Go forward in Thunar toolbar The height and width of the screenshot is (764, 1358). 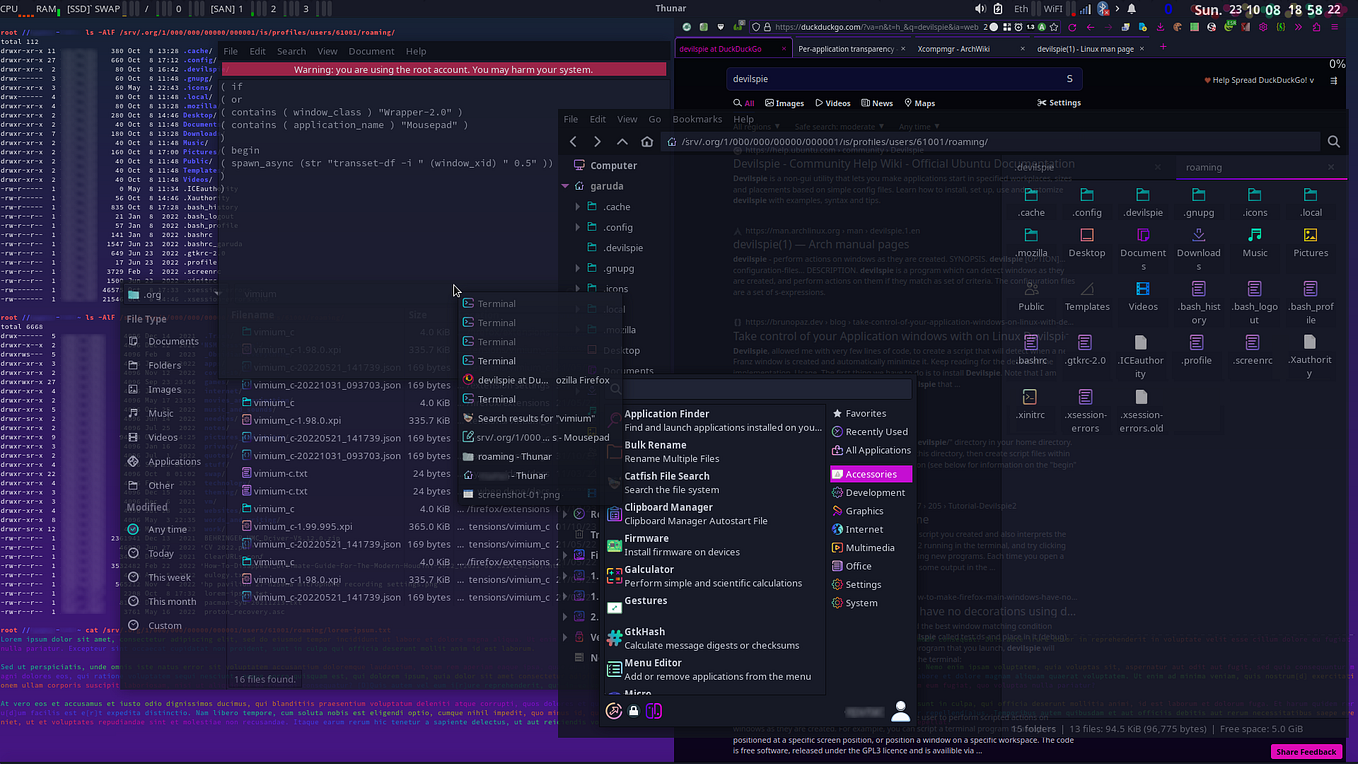pyautogui.click(x=597, y=142)
